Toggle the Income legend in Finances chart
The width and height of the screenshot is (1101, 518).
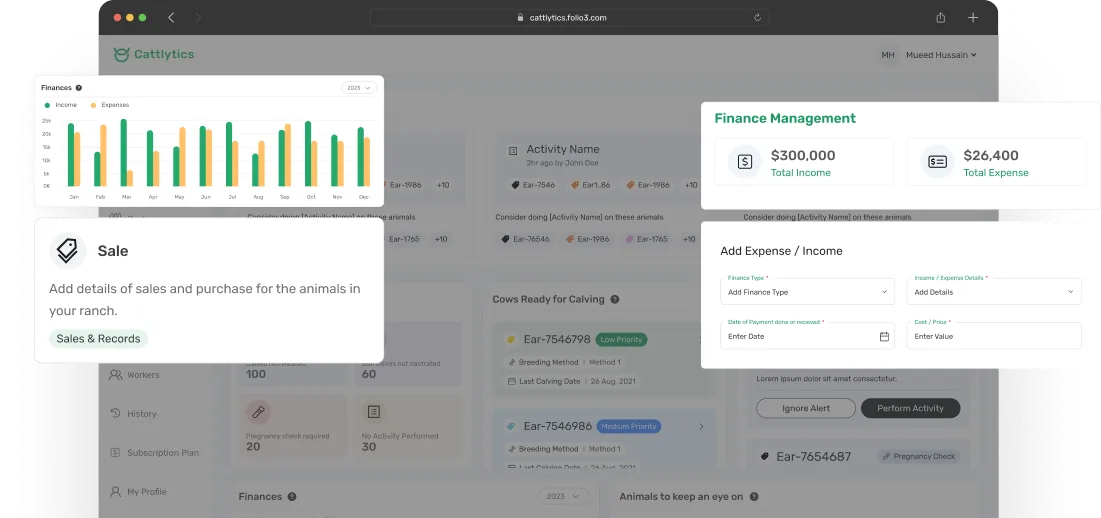coord(60,105)
